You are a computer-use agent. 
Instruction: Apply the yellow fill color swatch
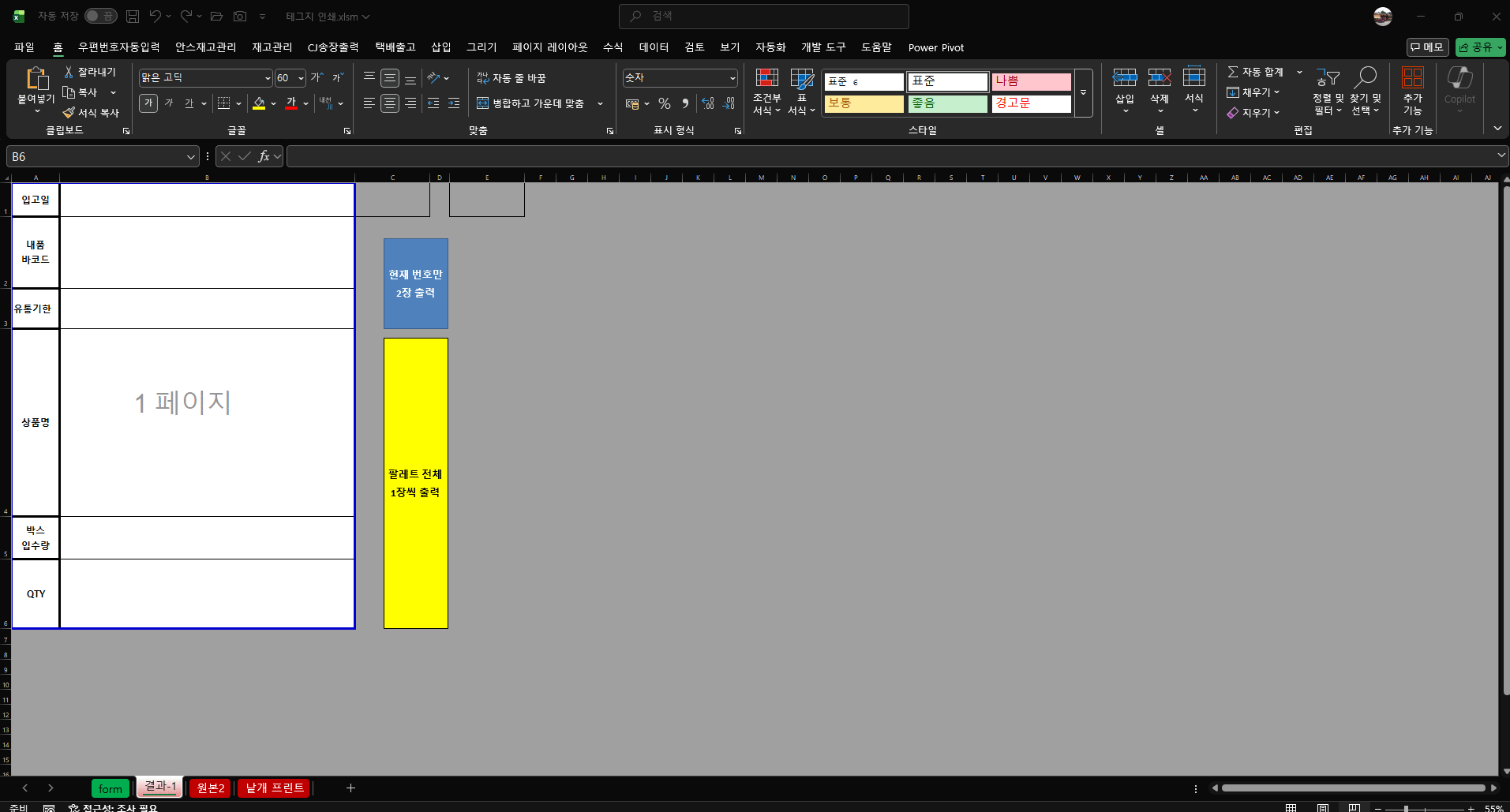pos(259,103)
